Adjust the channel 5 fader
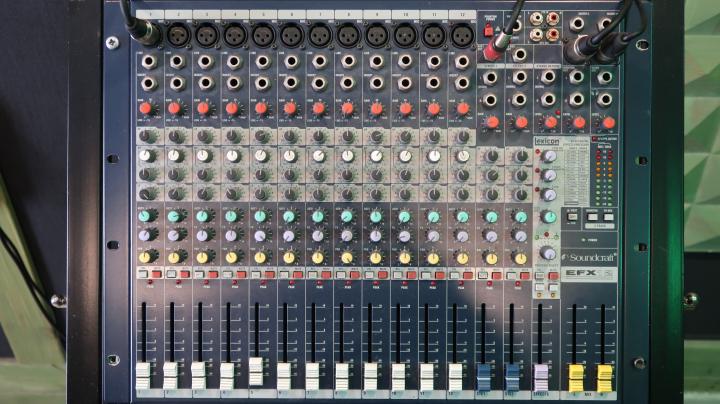The height and width of the screenshot is (404, 720). [256, 370]
